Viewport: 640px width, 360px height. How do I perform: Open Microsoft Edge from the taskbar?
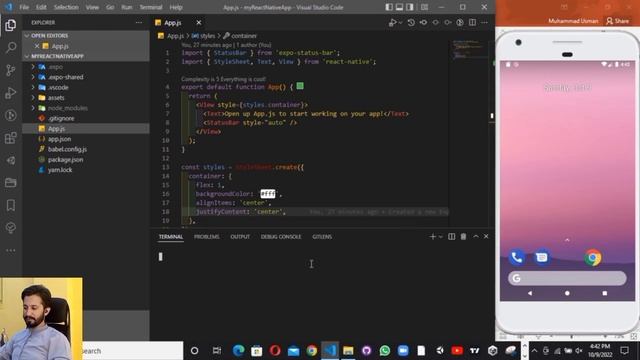(x=238, y=350)
